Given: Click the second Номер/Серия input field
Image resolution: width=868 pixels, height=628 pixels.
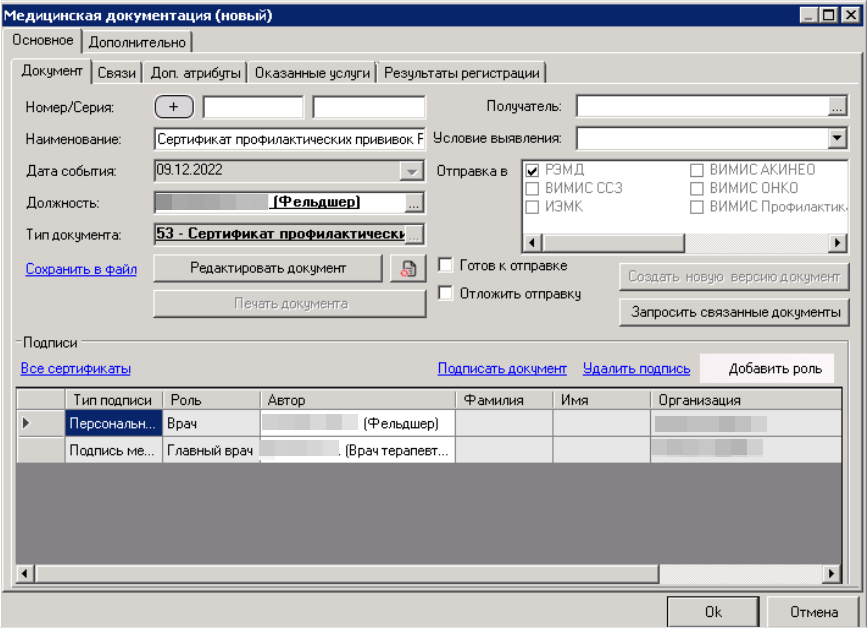Looking at the screenshot, I should click(x=369, y=107).
